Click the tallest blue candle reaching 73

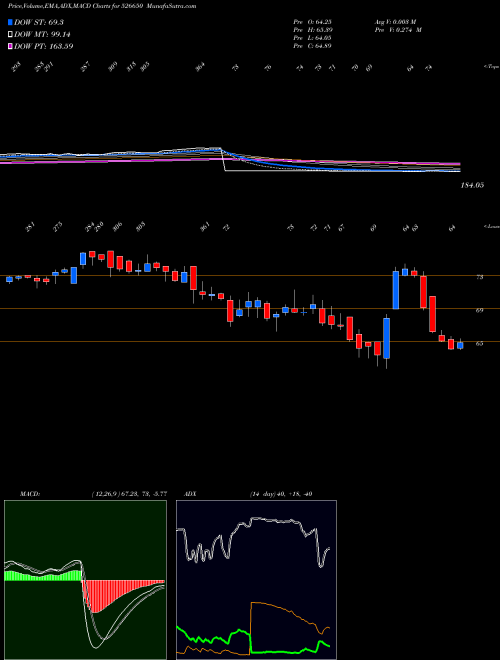tap(396, 290)
